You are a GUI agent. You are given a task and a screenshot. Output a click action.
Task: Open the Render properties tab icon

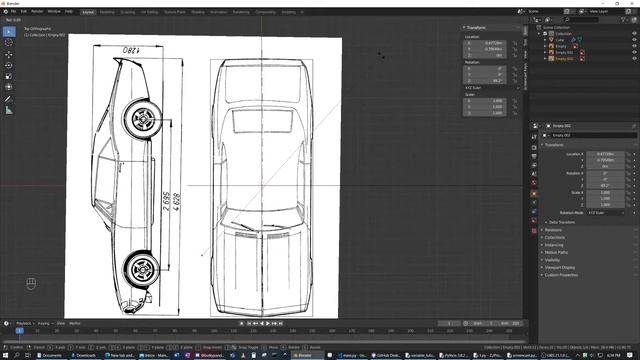coord(534,148)
